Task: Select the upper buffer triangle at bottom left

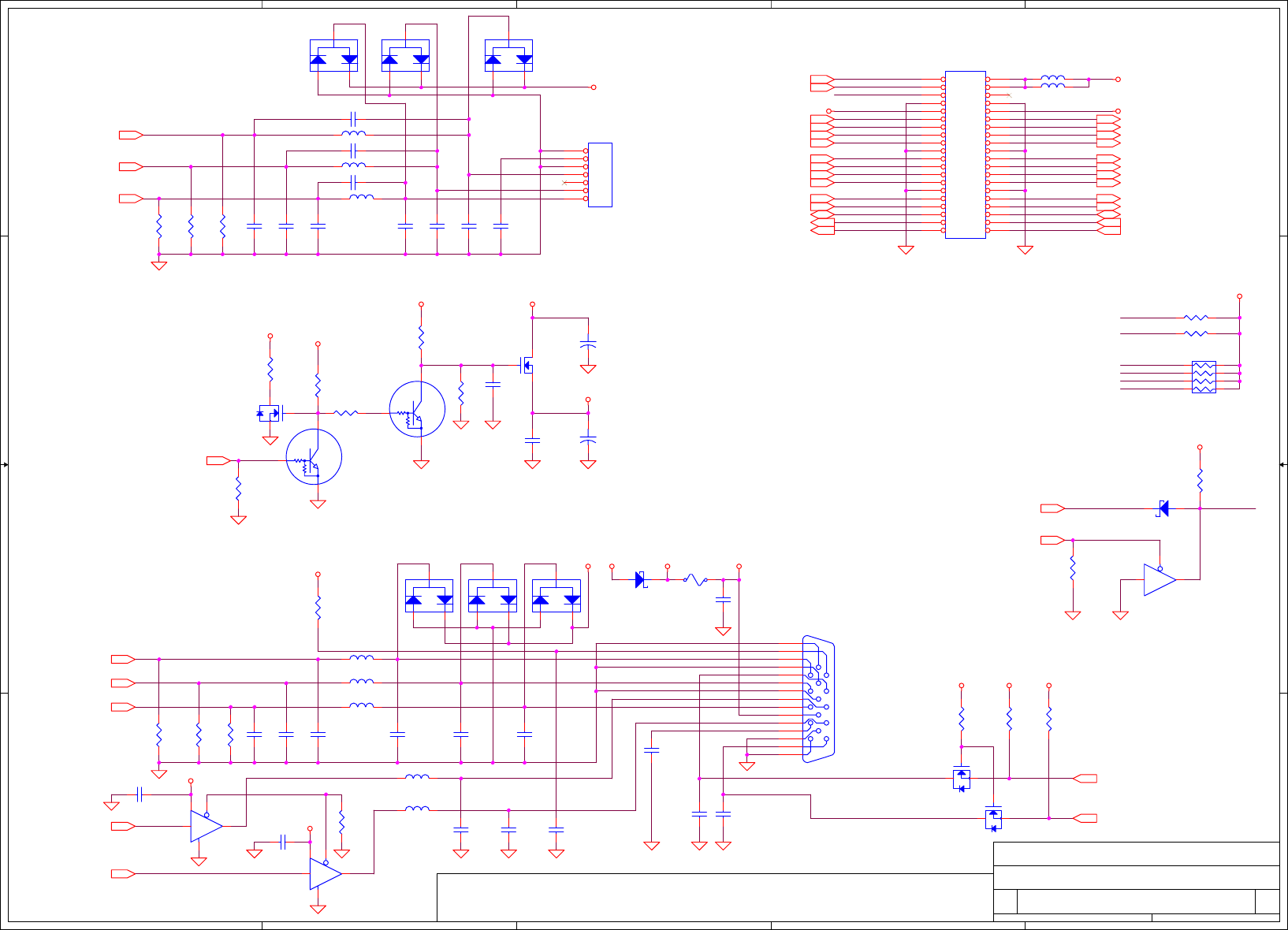Action: coord(207,826)
